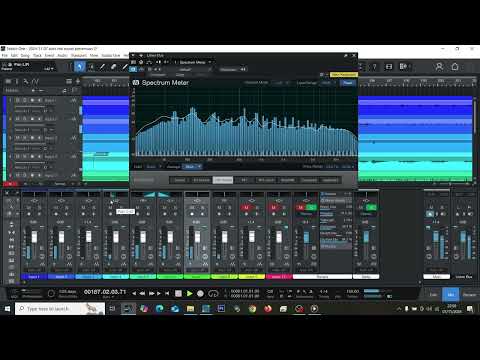Toggle the loop button in transport
The width and height of the screenshot is (480, 360).
(x=213, y=293)
